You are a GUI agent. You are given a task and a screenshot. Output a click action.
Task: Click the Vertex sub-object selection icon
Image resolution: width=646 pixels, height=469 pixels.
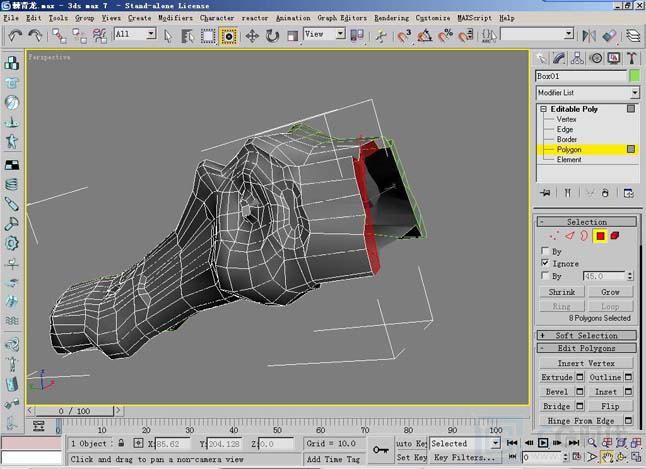point(554,236)
